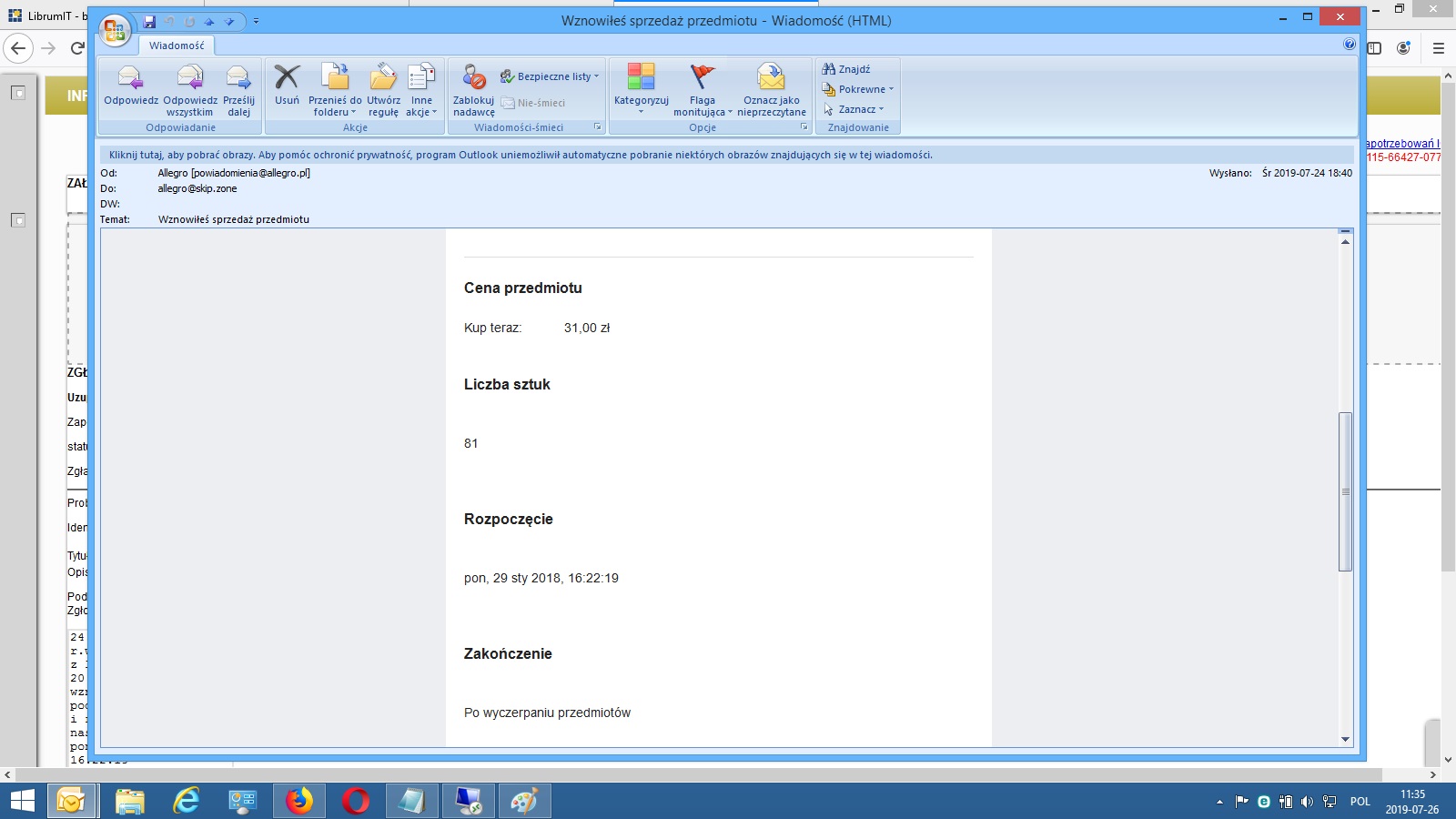Switch to Firefox in the taskbar
The image size is (1456, 819).
298,801
